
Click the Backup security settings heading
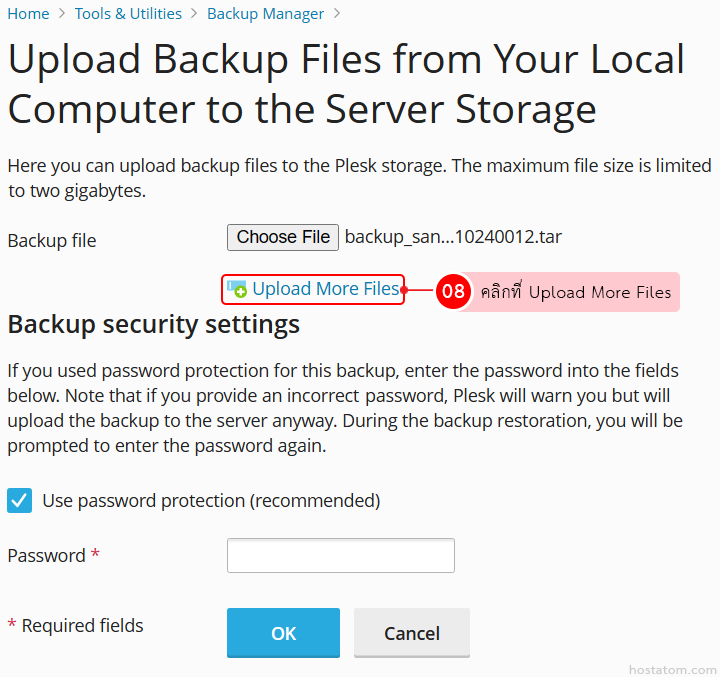(x=154, y=325)
